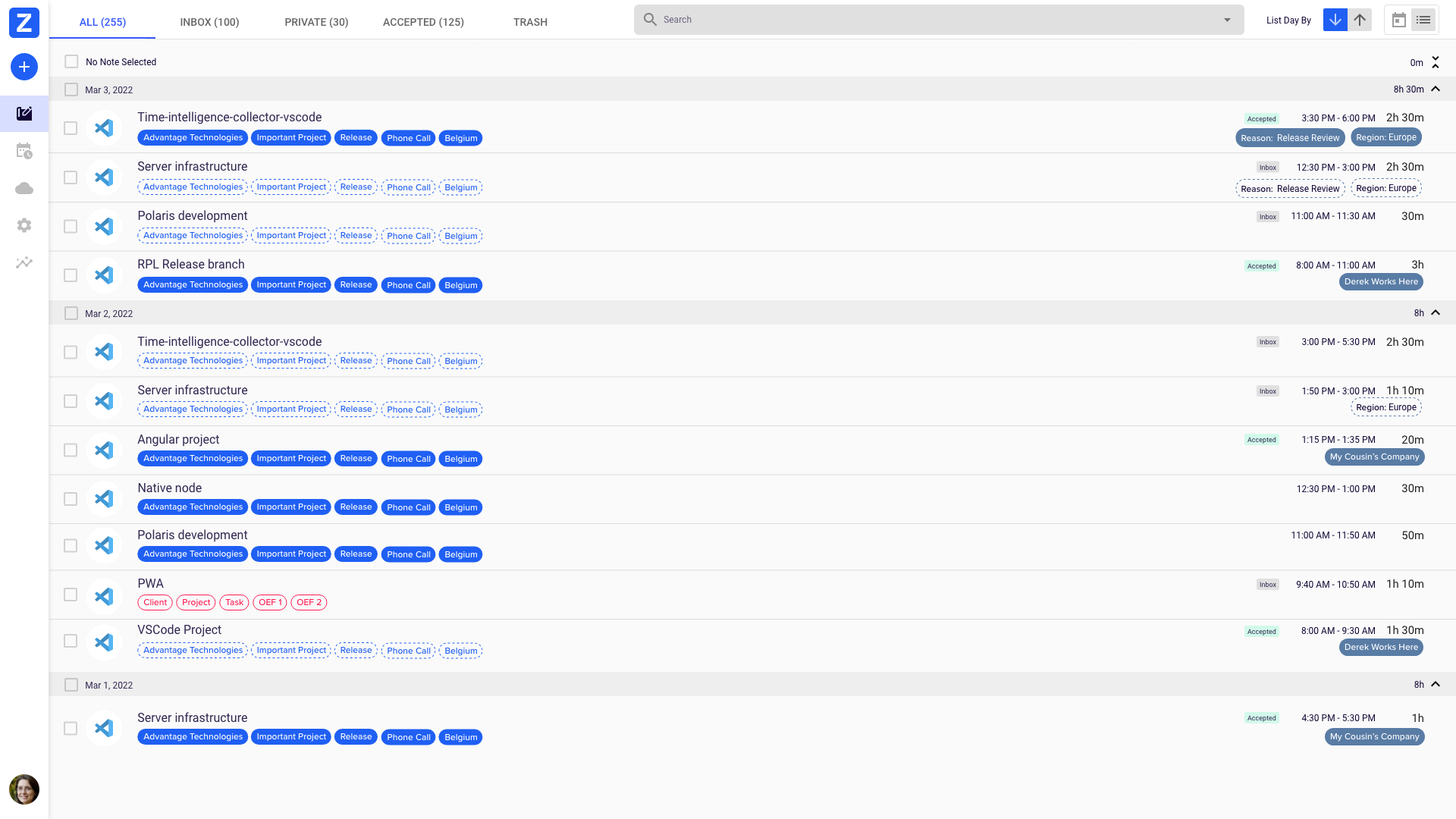
Task: Check the Native node note
Action: 71,499
